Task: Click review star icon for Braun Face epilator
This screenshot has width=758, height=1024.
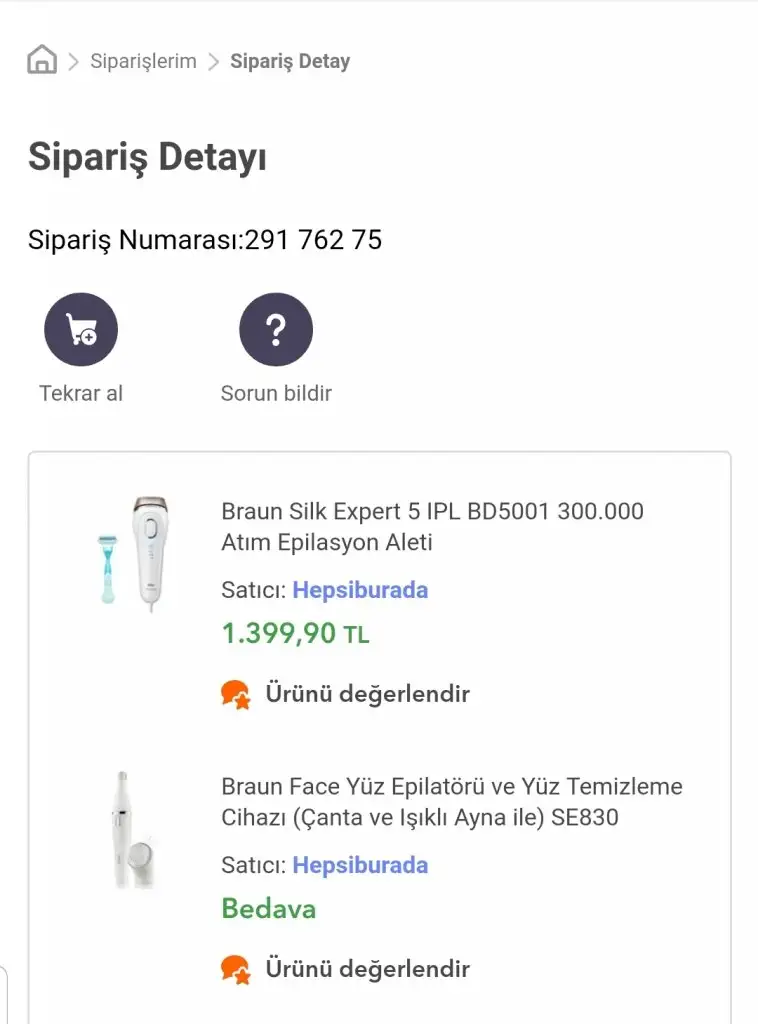Action: (x=236, y=969)
